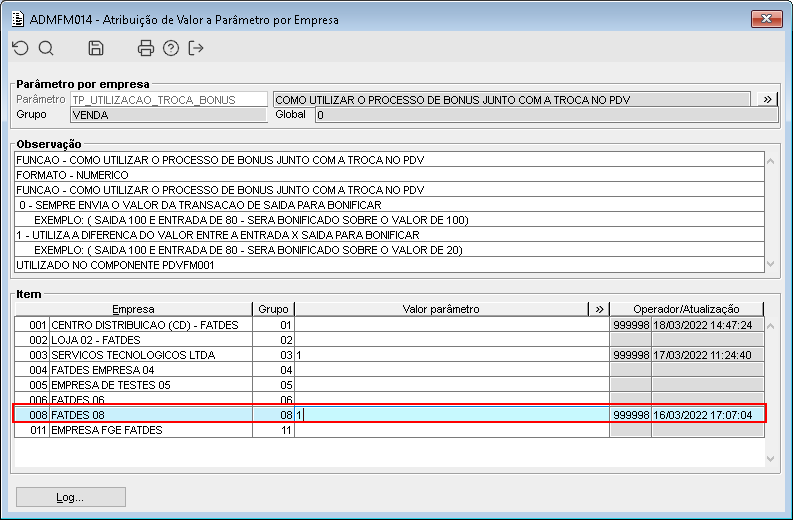Viewport: 793px width, 520px height.
Task: Click line 0 - SEMPRE ENVIA O VALOR
Action: coord(389,205)
